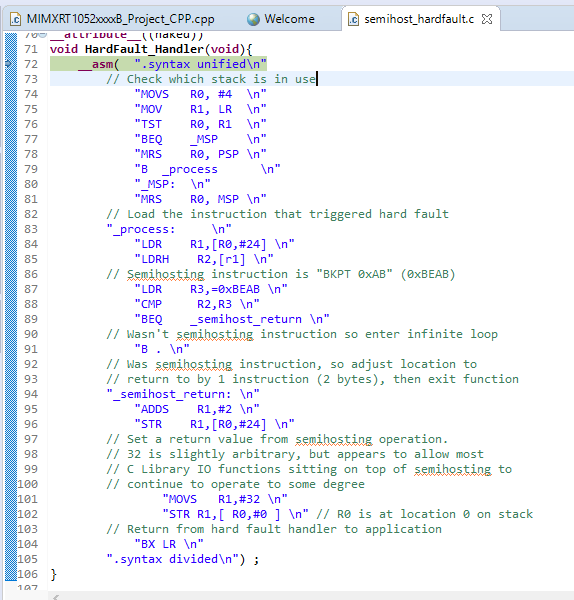Click the C file icon on semihost_hardfault.c tab
The height and width of the screenshot is (600, 574).
[x=353, y=19]
